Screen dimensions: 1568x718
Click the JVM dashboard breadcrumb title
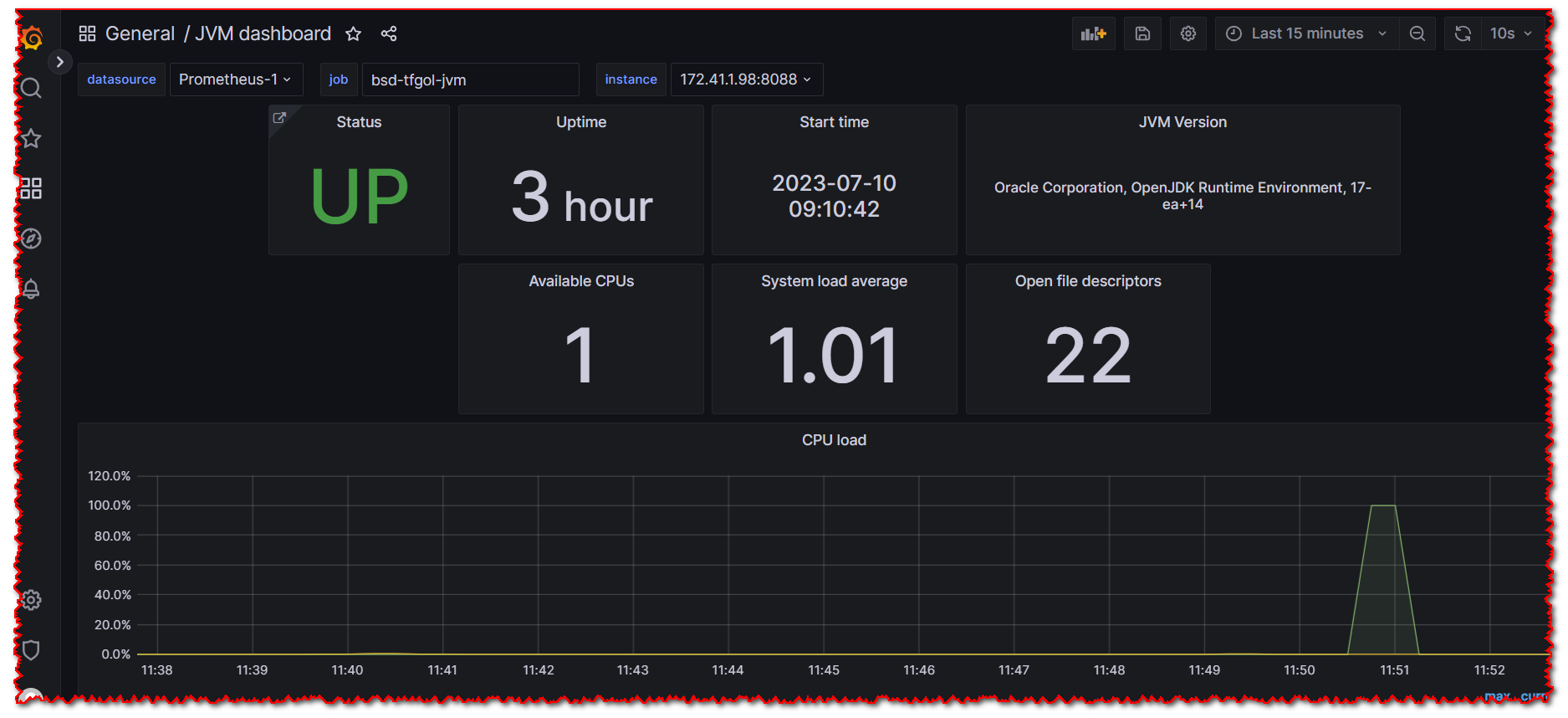click(263, 33)
